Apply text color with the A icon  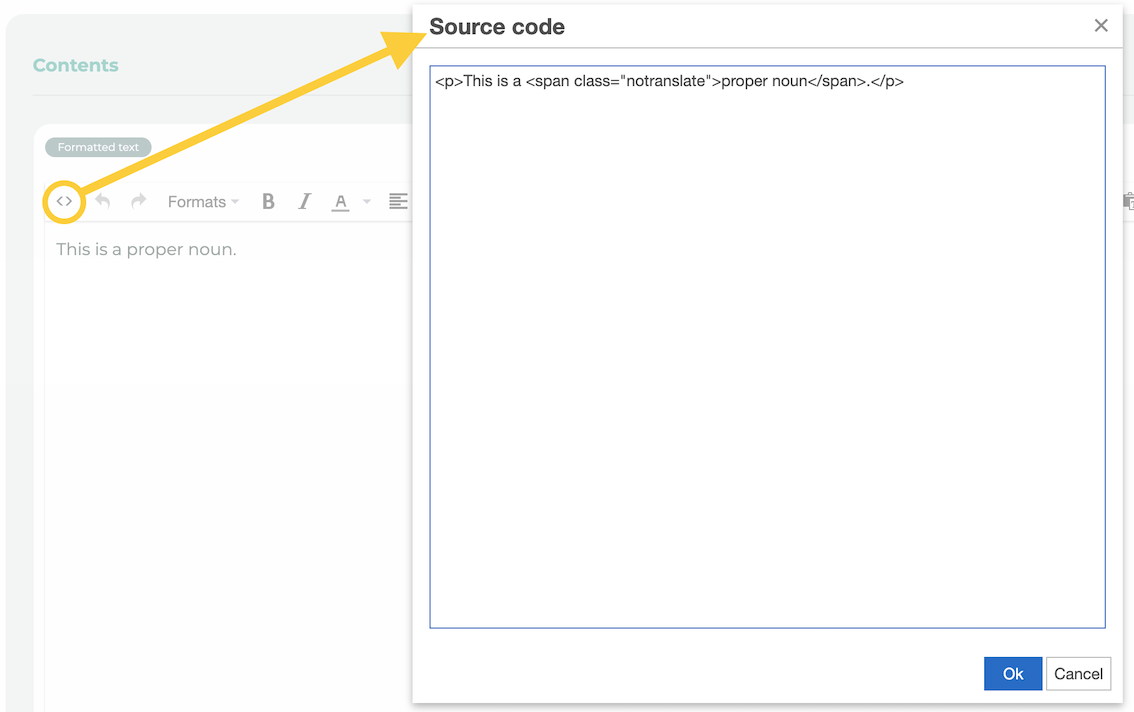pyautogui.click(x=341, y=202)
